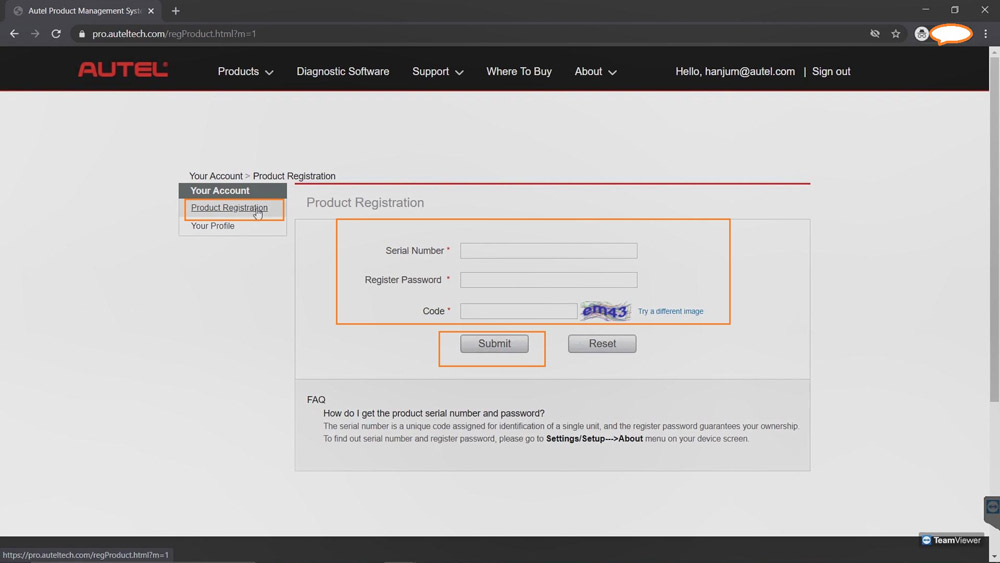Open Chrome three-dot menu
The image size is (1000, 563).
pyautogui.click(x=985, y=34)
